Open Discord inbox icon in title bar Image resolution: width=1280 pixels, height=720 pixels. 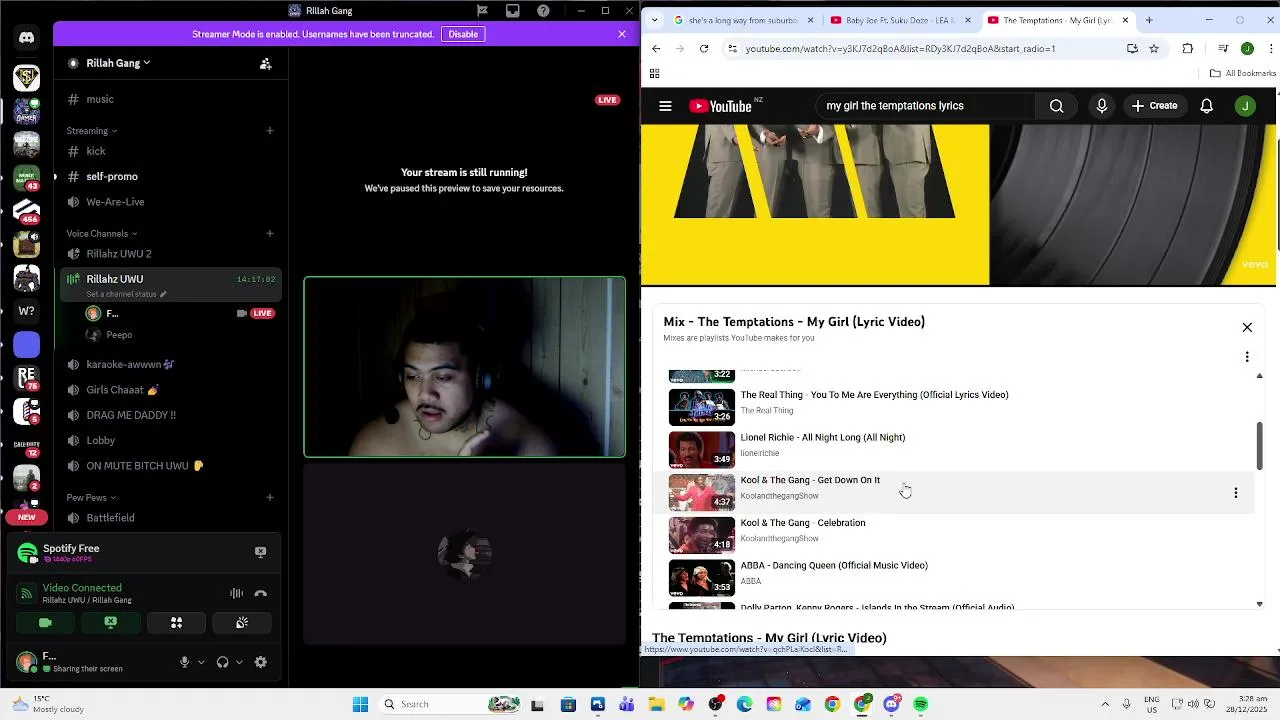513,11
